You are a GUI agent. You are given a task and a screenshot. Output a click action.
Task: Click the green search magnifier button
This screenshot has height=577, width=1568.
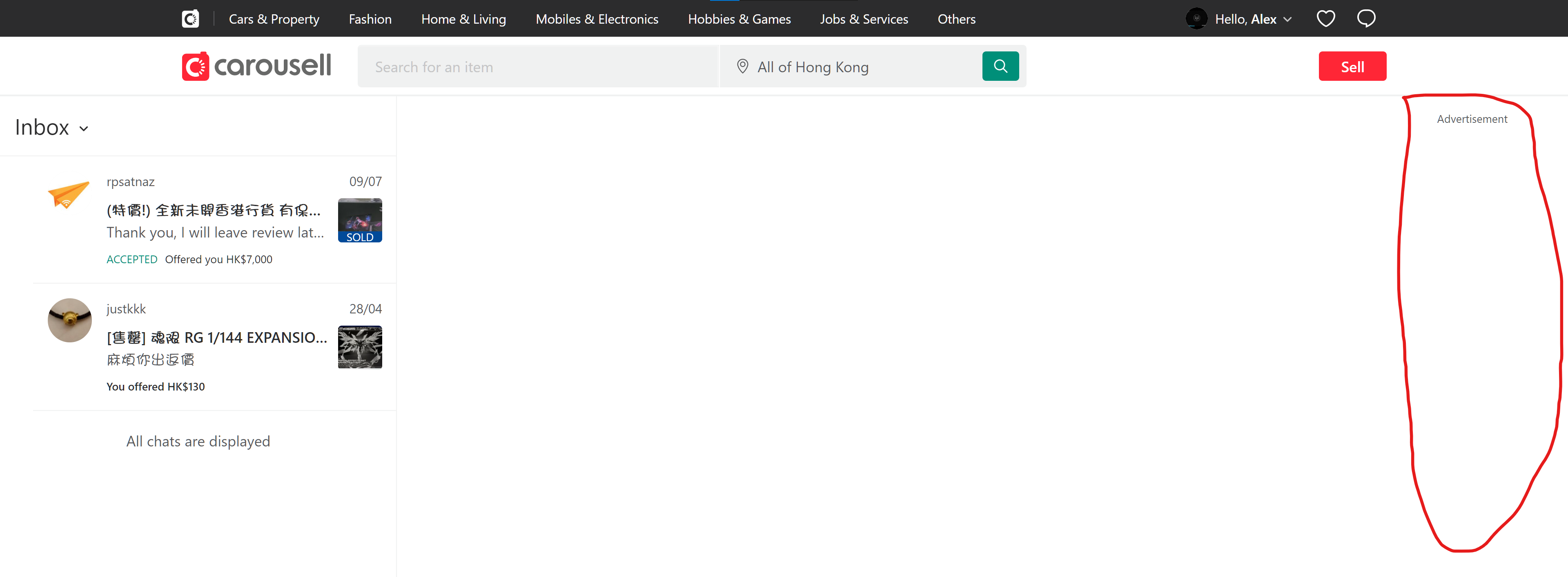tap(1000, 66)
